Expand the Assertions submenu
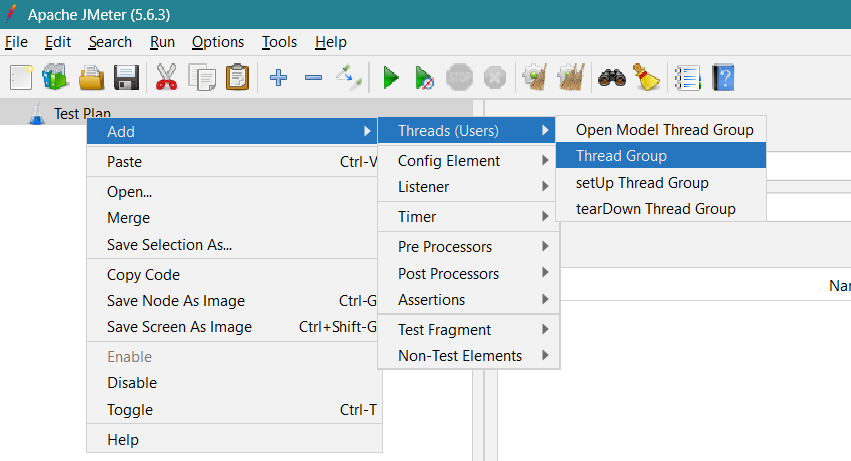The height and width of the screenshot is (461, 851). coord(467,300)
